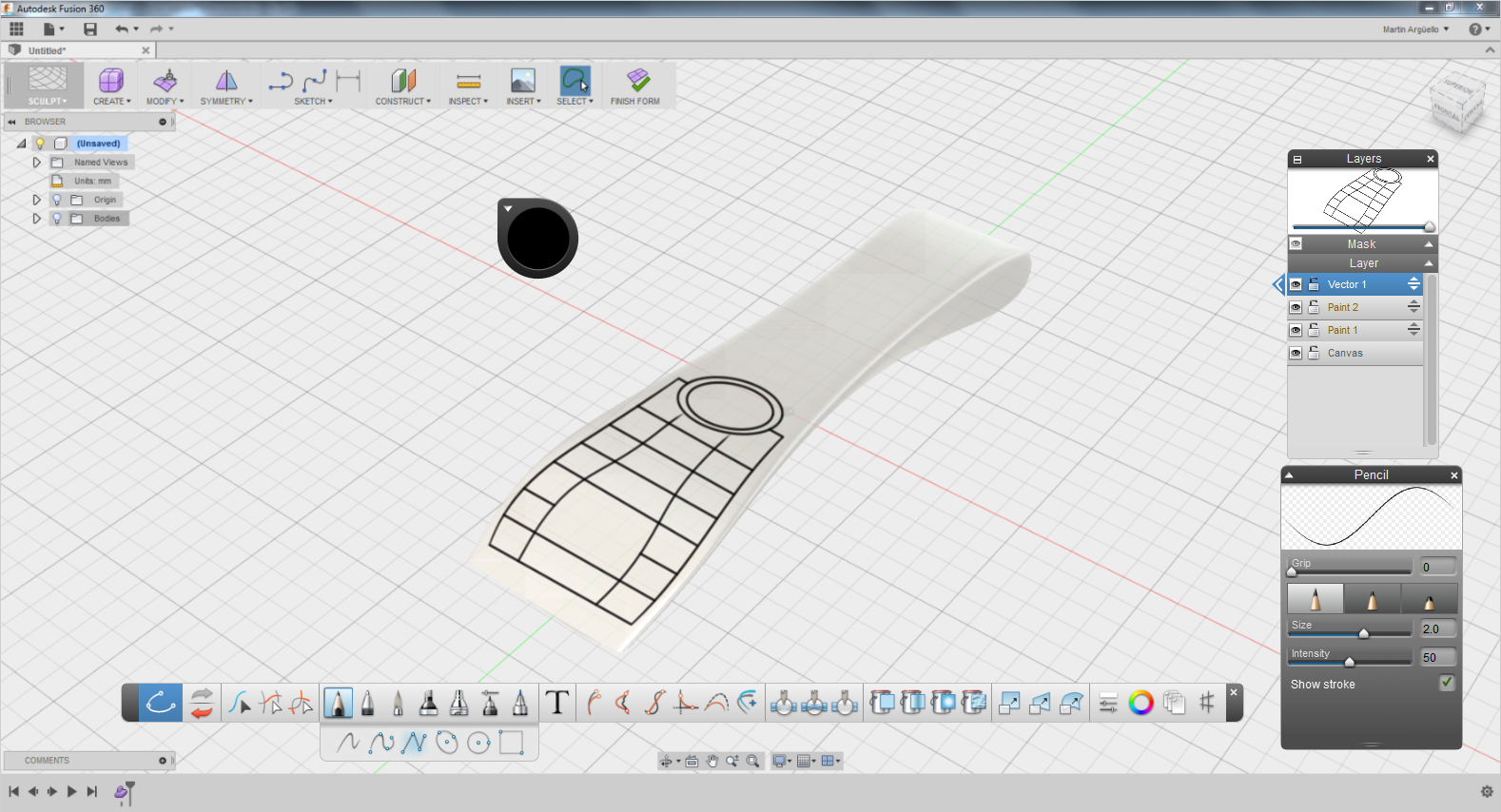
Task: Expand the Named Views tree node
Action: pyautogui.click(x=36, y=163)
